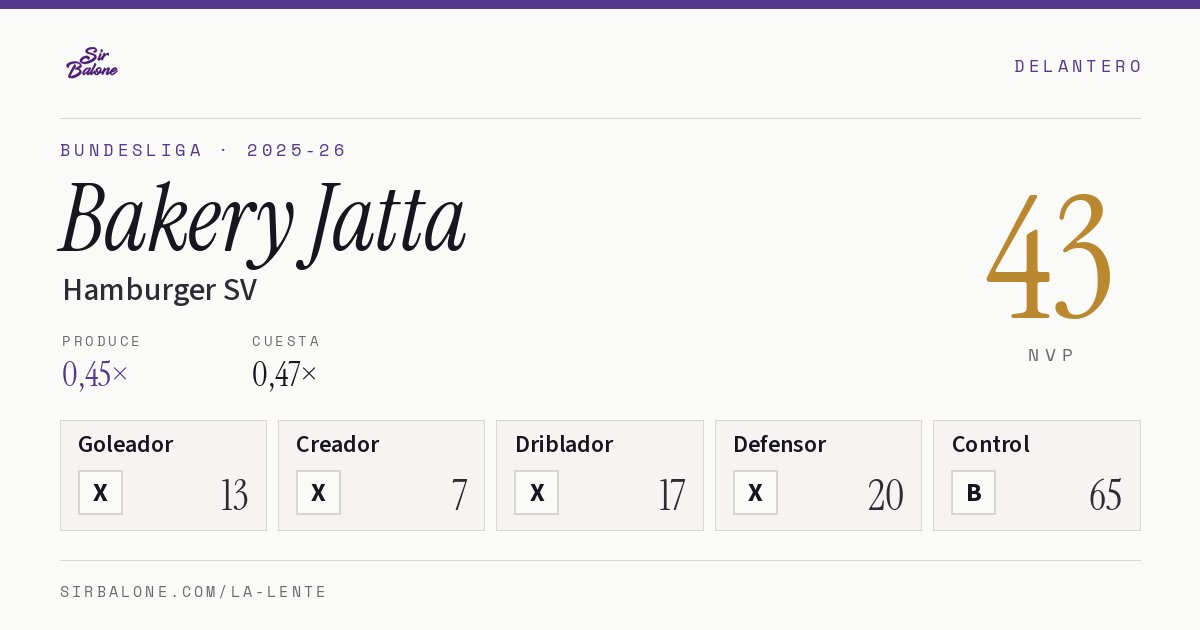Select the X grade badge in Driblador
The height and width of the screenshot is (630, 1200).
click(537, 492)
